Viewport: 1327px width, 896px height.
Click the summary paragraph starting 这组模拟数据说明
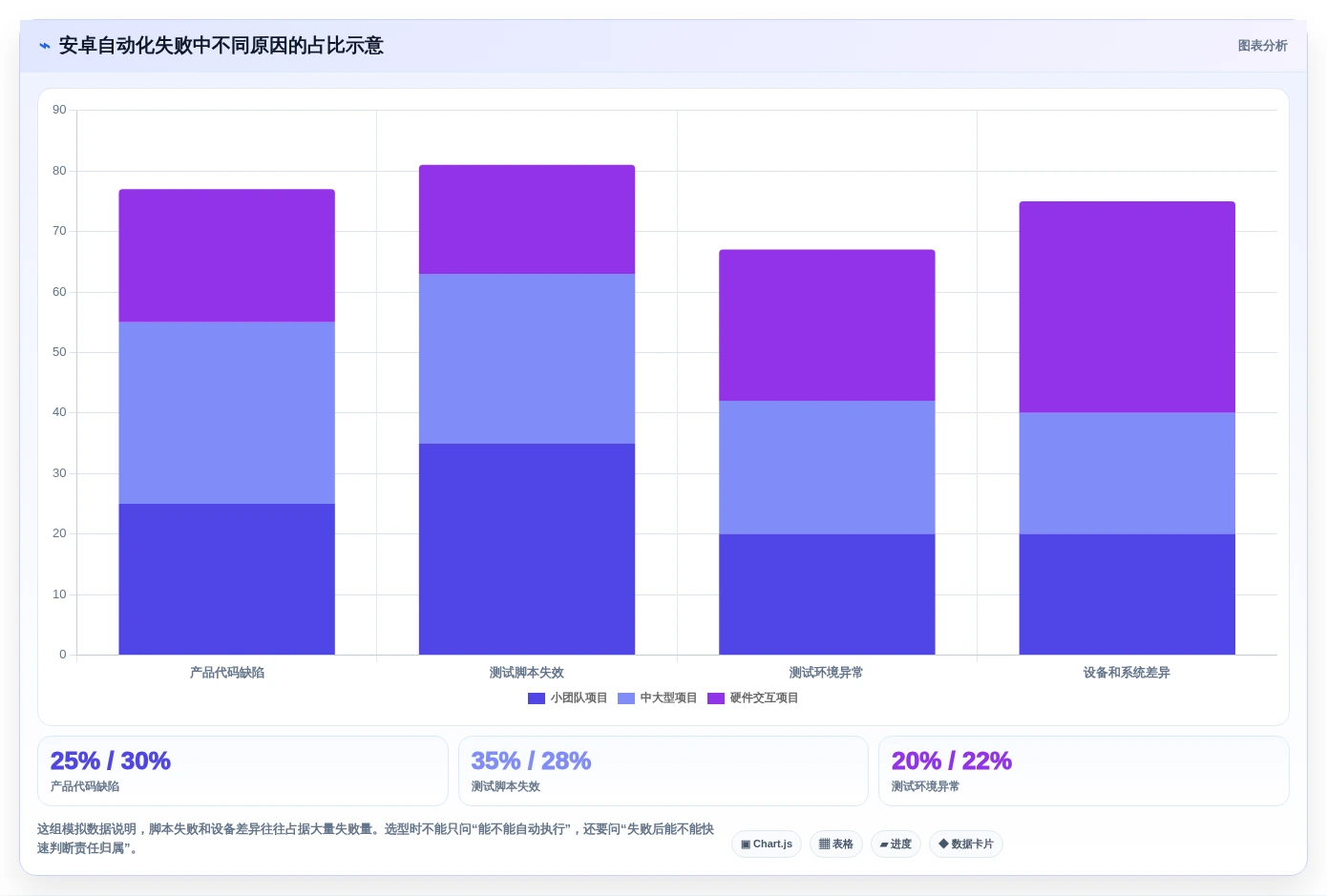click(376, 839)
